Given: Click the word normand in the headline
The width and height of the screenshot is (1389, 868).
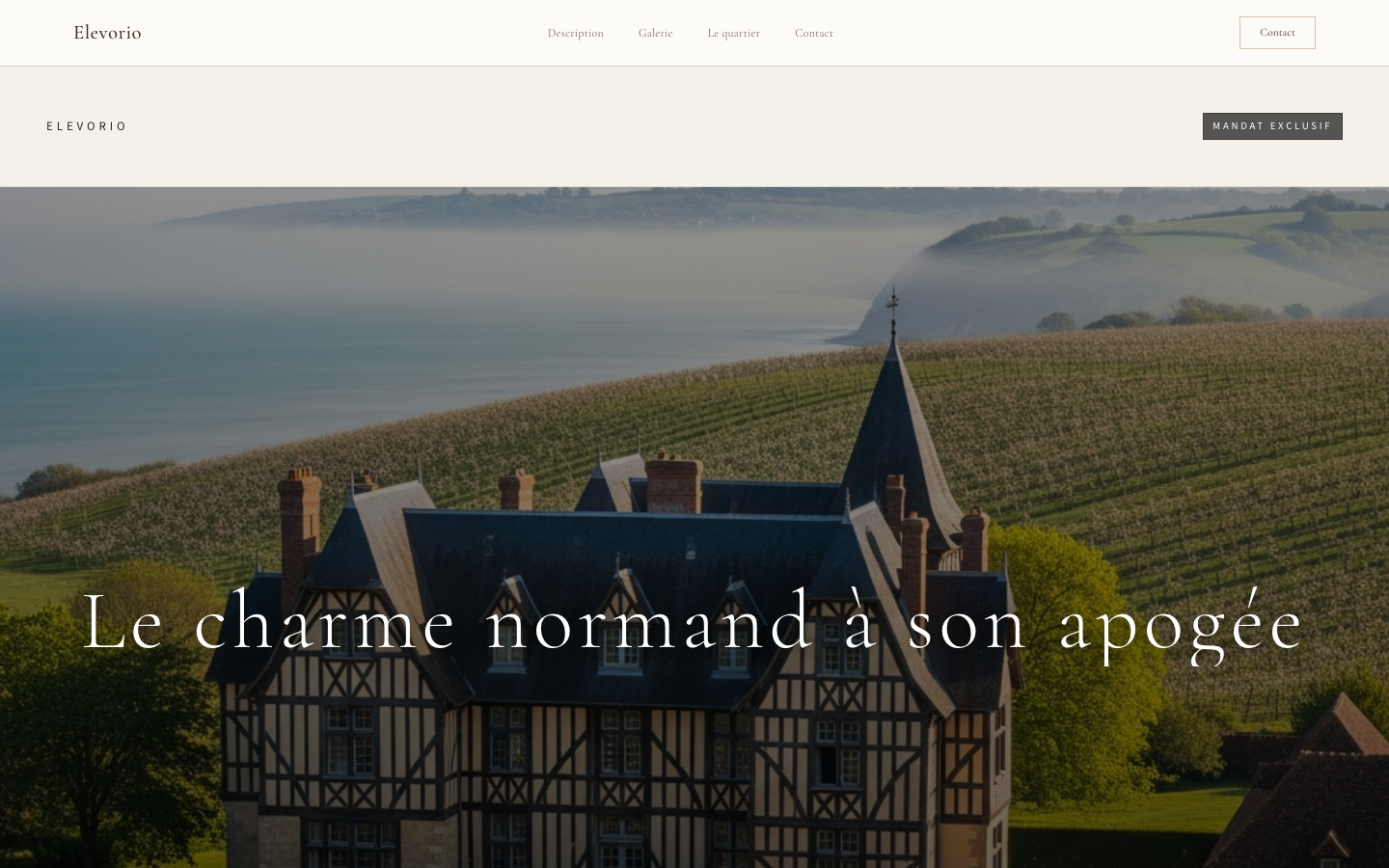Looking at the screenshot, I should [x=649, y=623].
